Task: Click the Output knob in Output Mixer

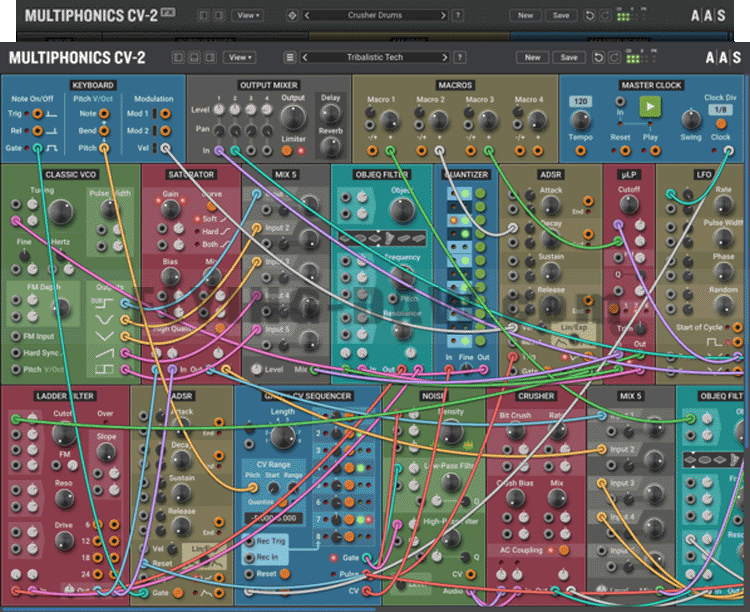Action: pos(293,118)
